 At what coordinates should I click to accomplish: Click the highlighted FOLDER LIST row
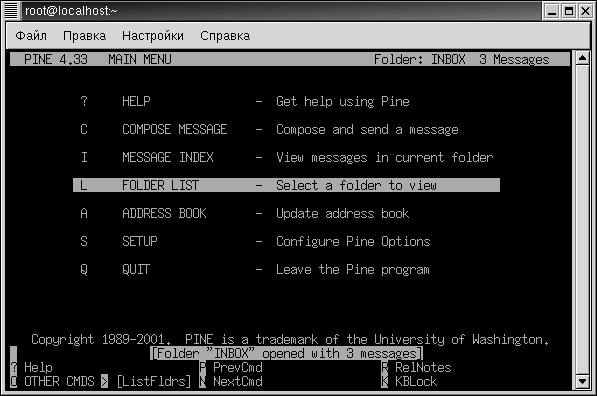coord(286,185)
